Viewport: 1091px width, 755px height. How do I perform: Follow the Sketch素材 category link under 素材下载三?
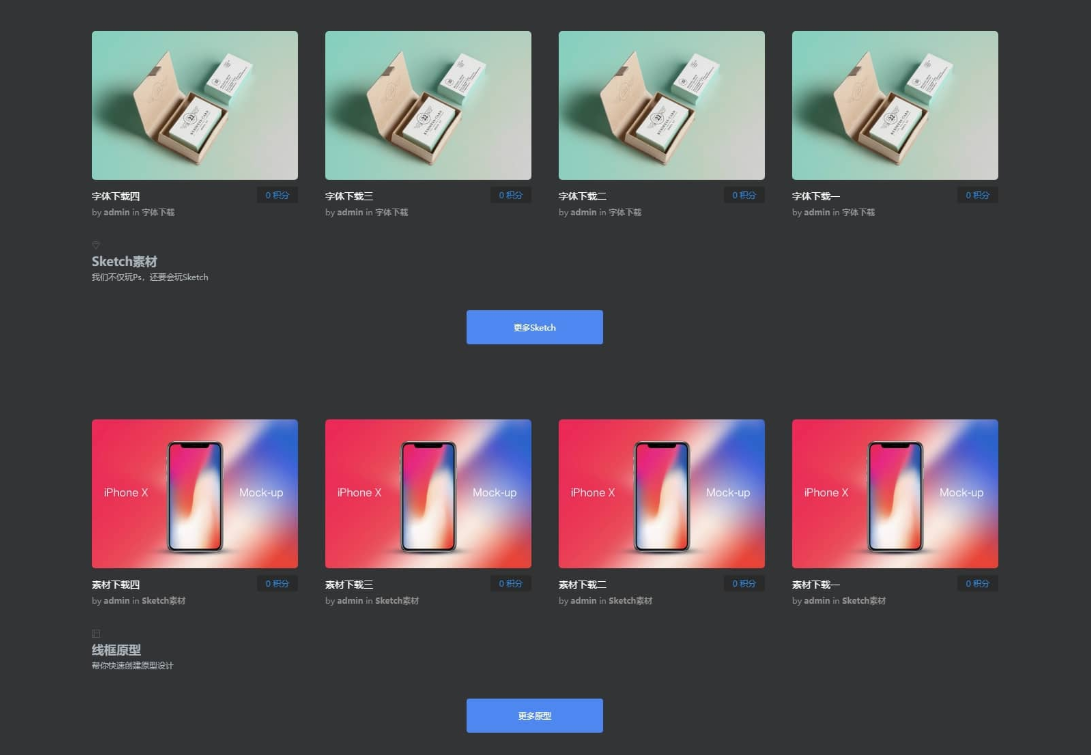point(397,601)
